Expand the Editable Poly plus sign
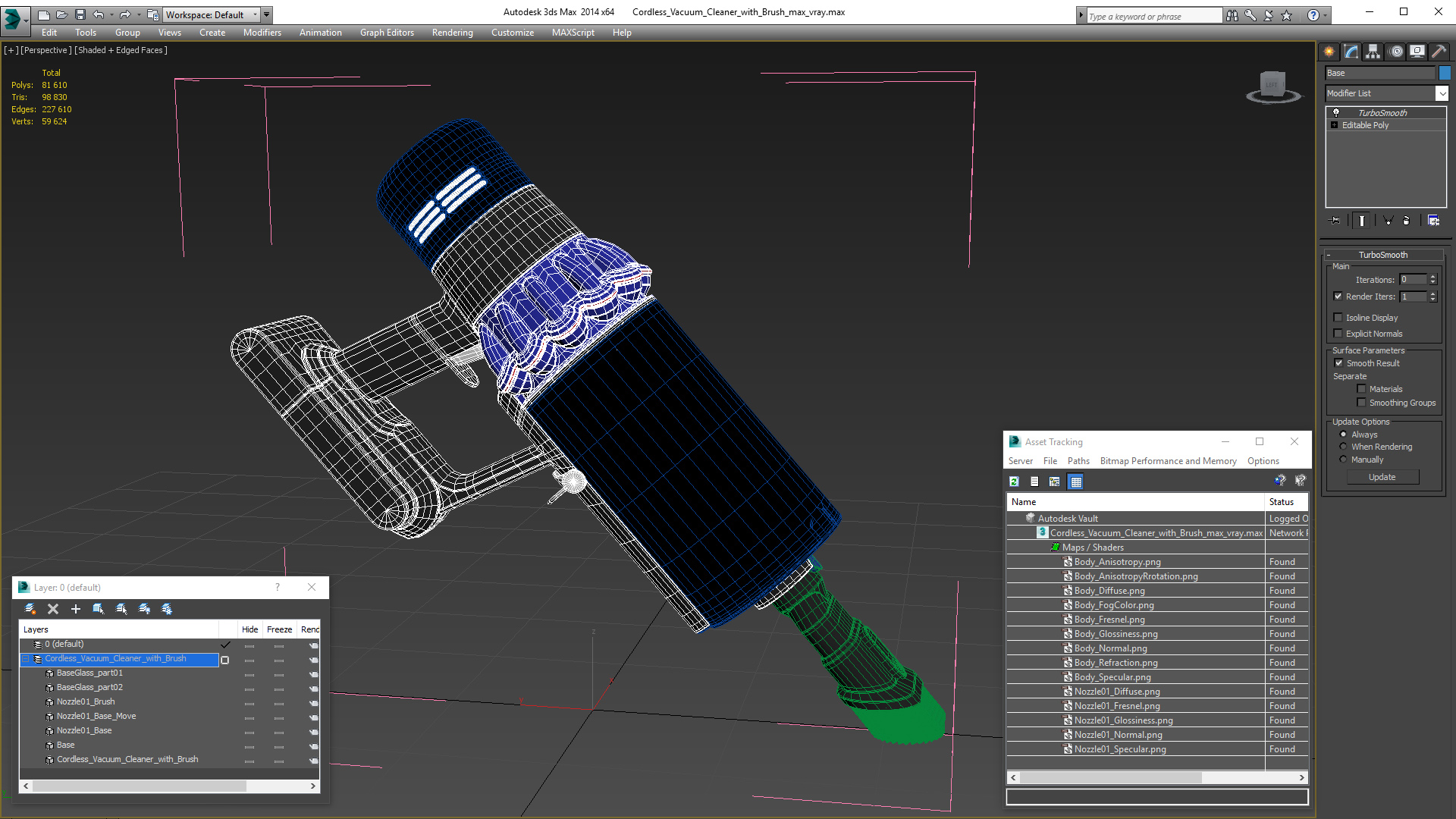Viewport: 1456px width, 819px height. coord(1334,125)
